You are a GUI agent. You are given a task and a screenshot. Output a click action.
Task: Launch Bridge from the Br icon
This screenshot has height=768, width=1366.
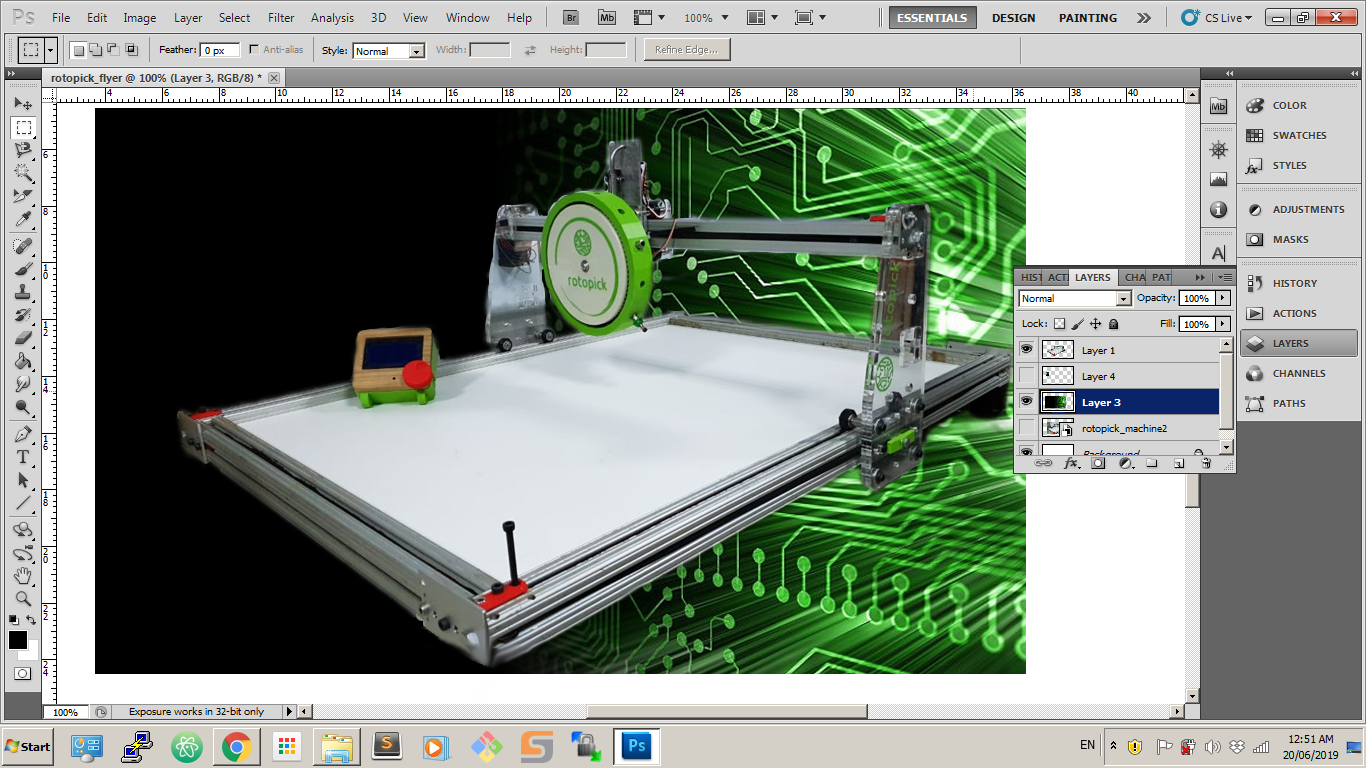click(571, 17)
